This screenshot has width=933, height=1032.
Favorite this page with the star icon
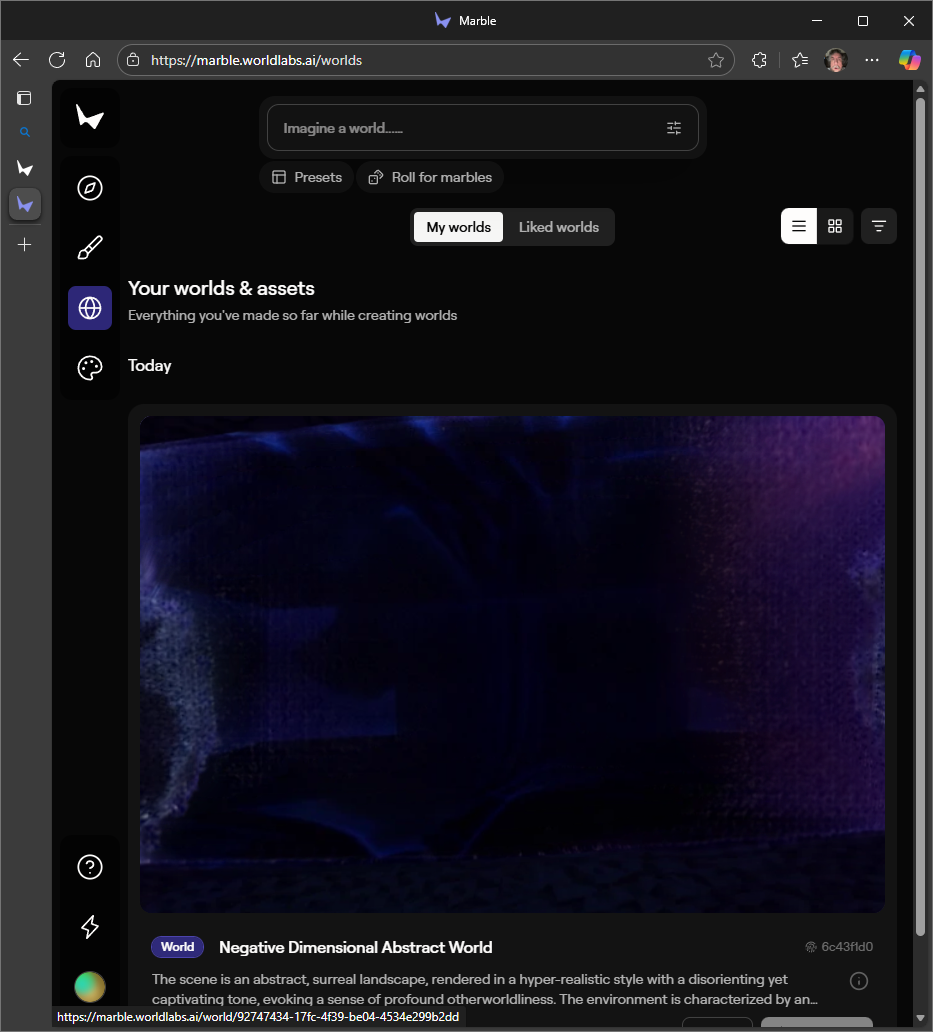click(716, 60)
